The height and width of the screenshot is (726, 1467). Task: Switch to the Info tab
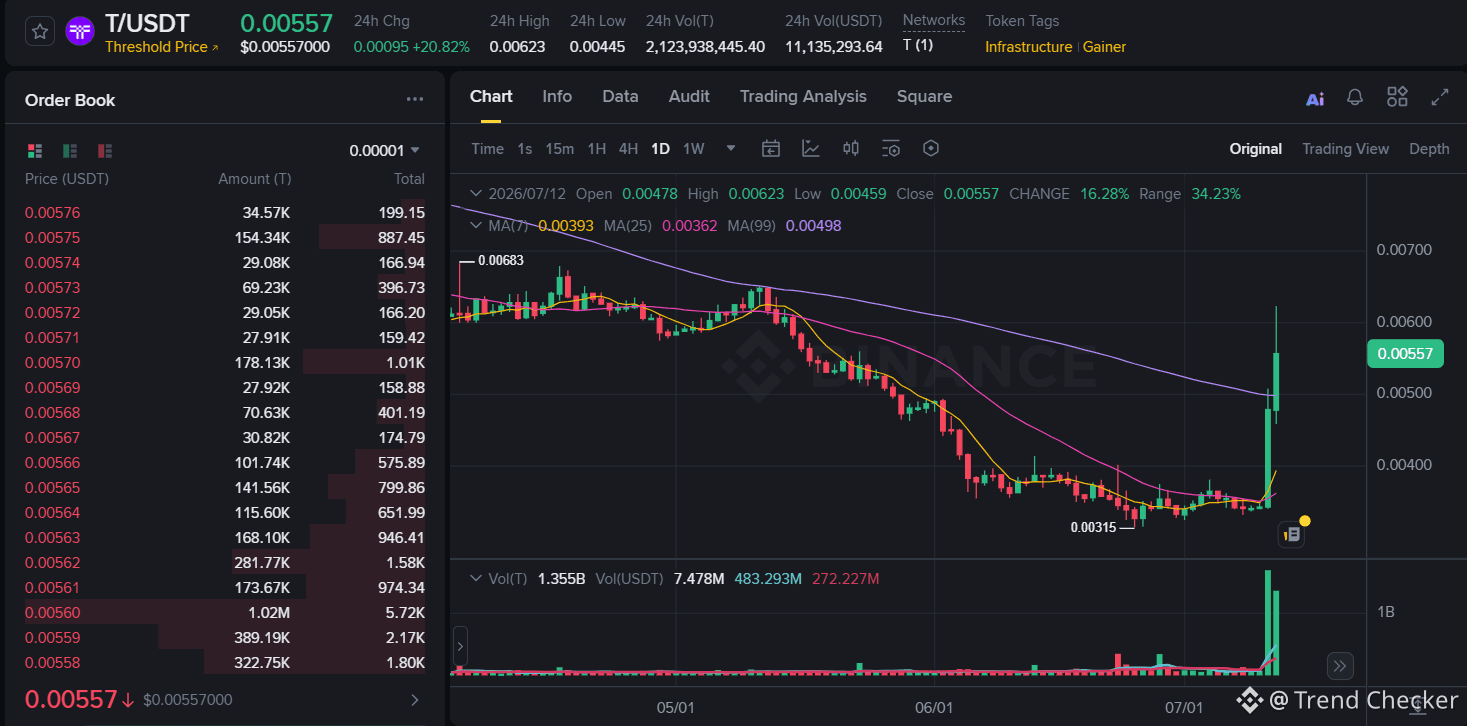(557, 97)
